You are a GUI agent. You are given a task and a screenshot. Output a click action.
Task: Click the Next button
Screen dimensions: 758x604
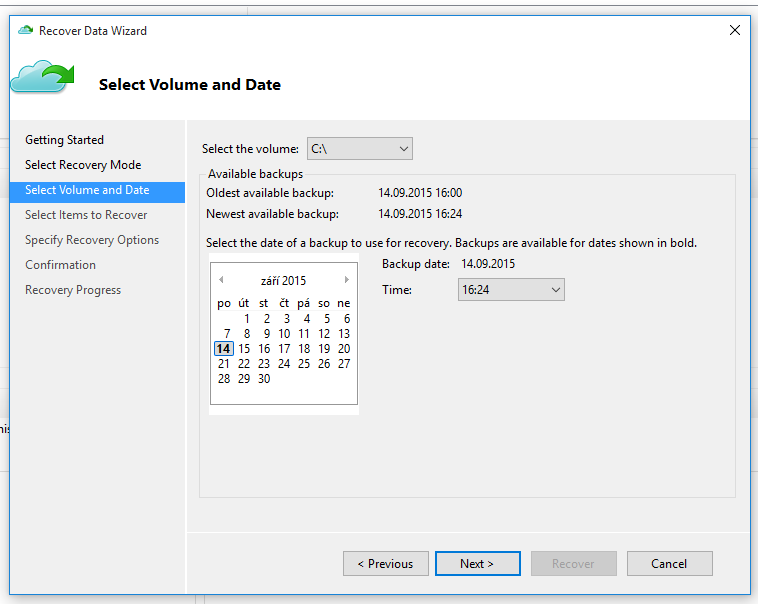tap(478, 563)
